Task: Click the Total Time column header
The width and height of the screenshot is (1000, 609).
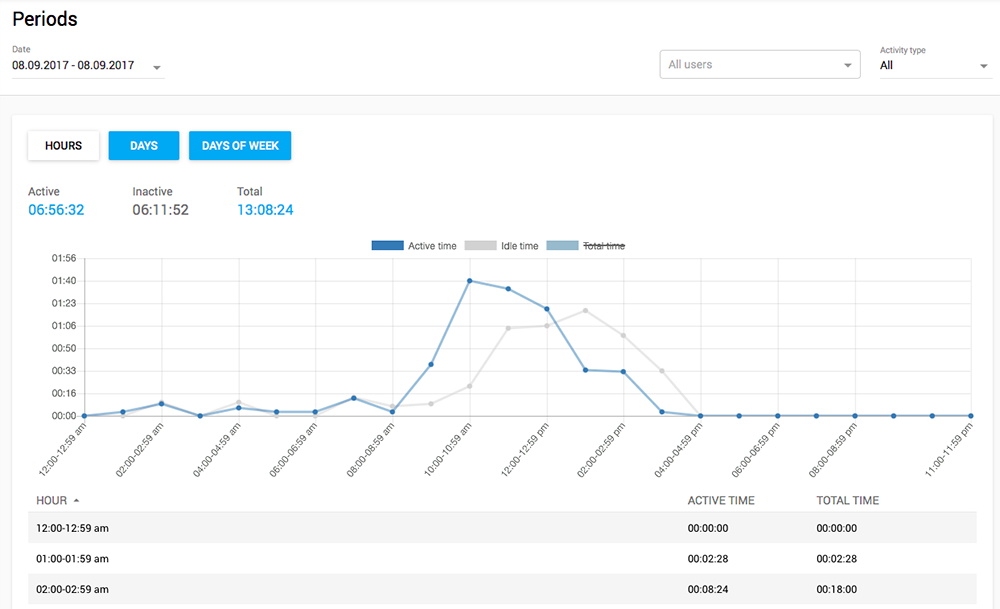Action: 847,500
